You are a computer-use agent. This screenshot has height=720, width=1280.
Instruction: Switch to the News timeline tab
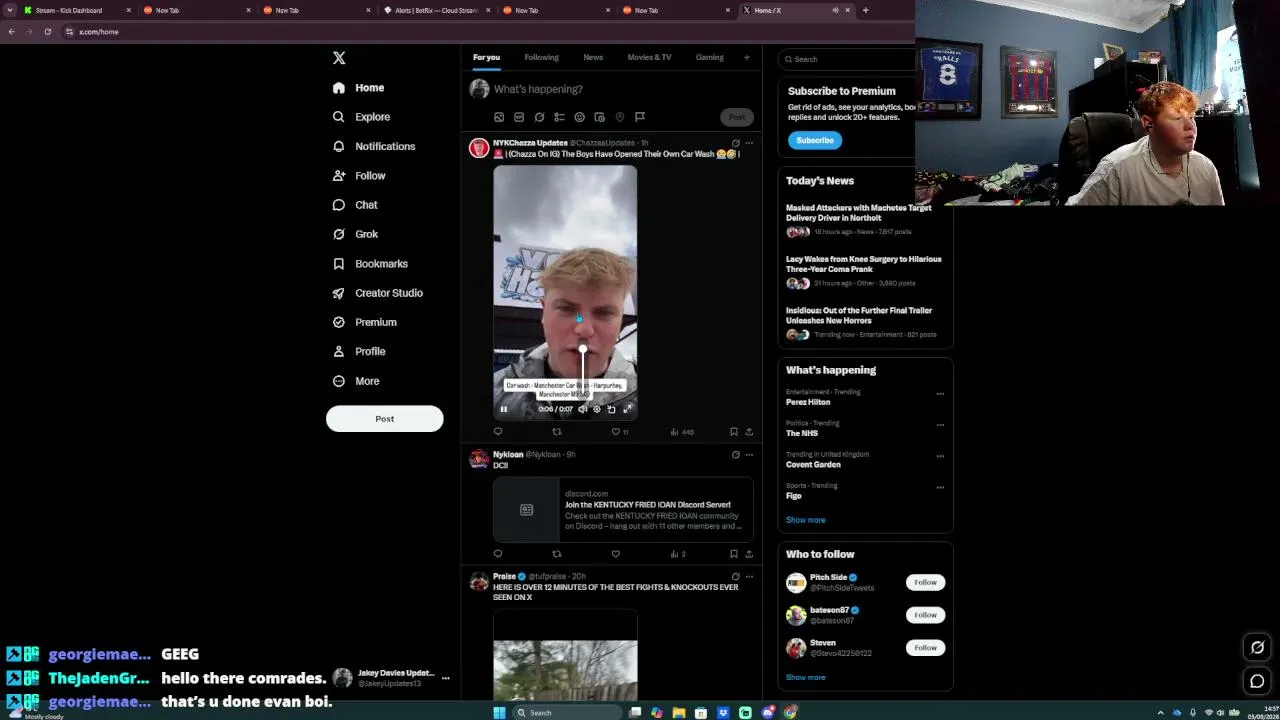pos(593,57)
